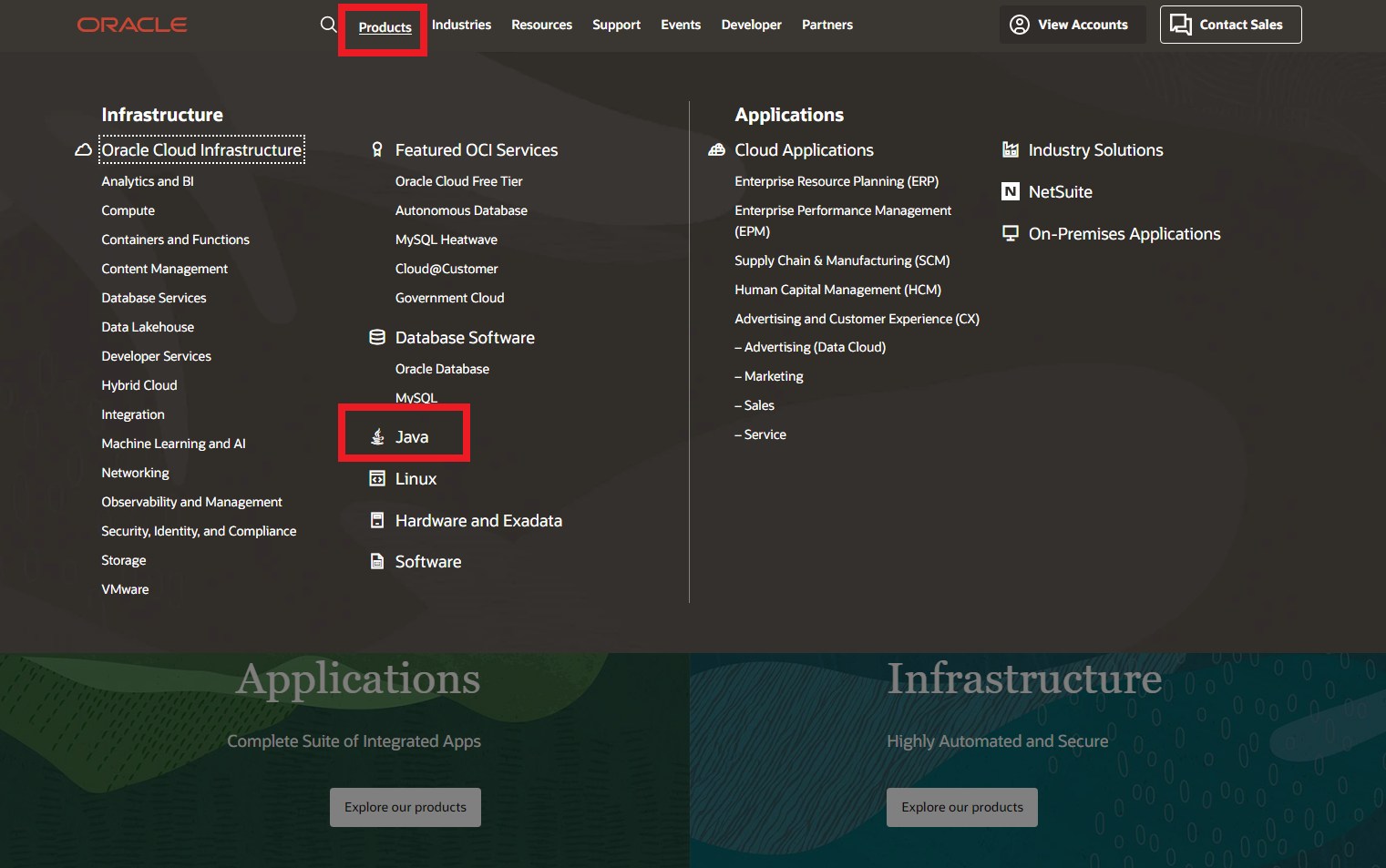Open the VMware link
This screenshot has height=868, width=1386.
click(x=125, y=589)
